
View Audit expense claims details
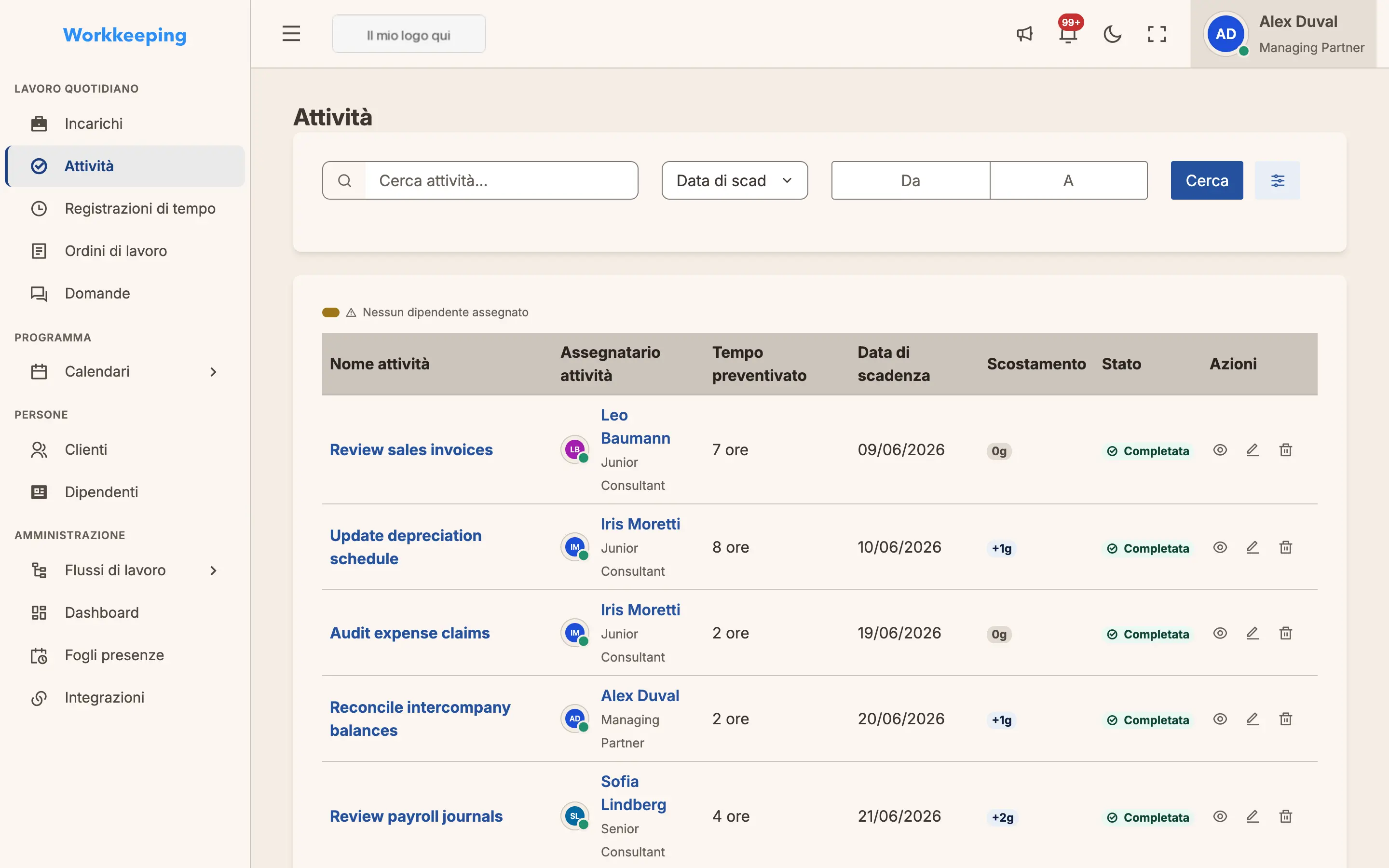[x=1220, y=633]
